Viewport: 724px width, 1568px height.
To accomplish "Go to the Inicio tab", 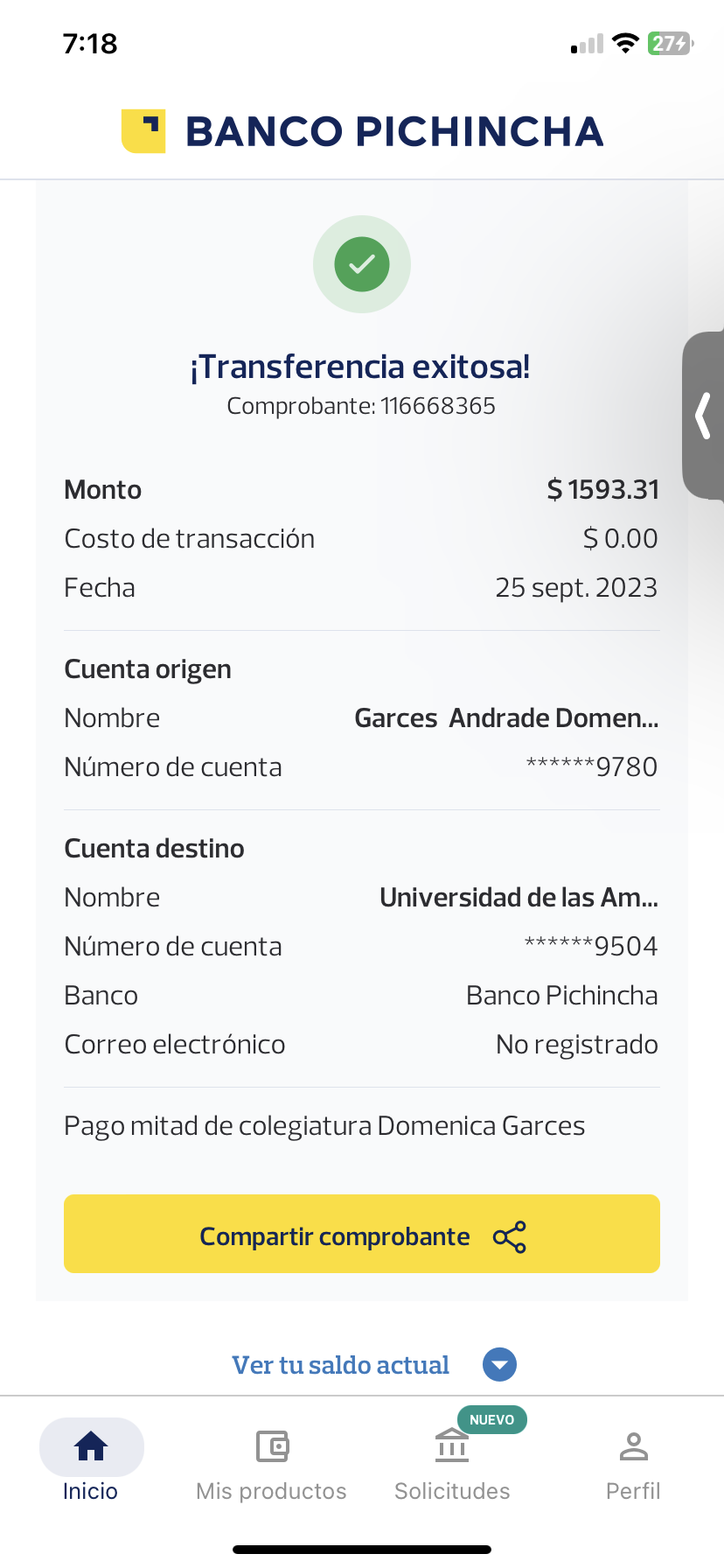I will coord(91,1461).
